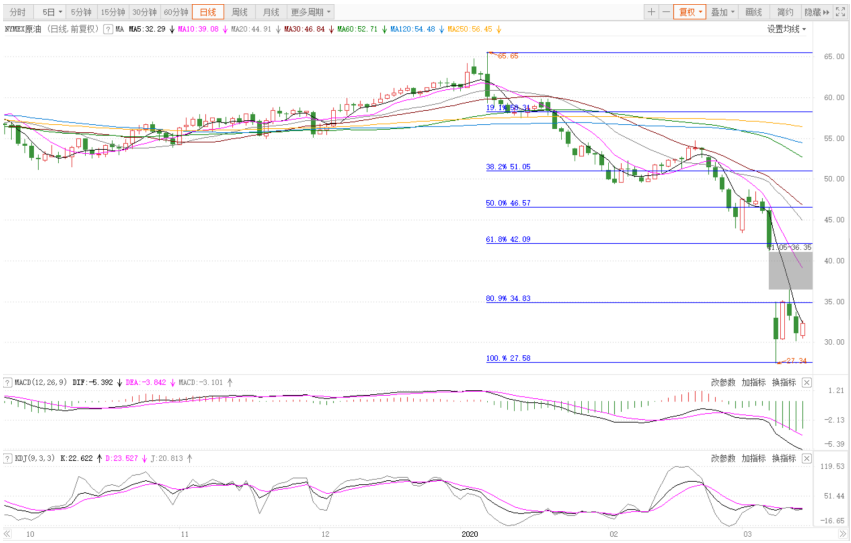Select 15分钟 timeframe
This screenshot has height=543, width=851.
113,12
